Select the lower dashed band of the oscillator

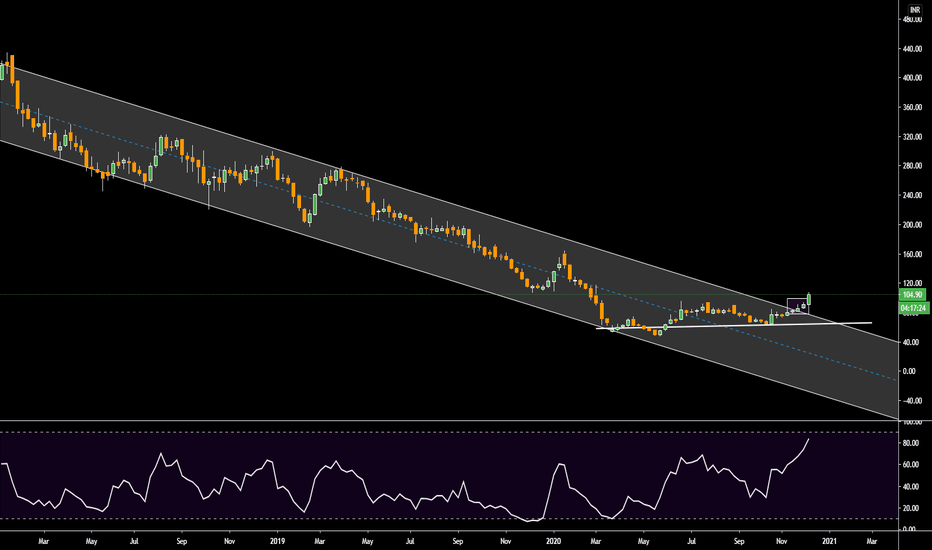click(x=448, y=519)
